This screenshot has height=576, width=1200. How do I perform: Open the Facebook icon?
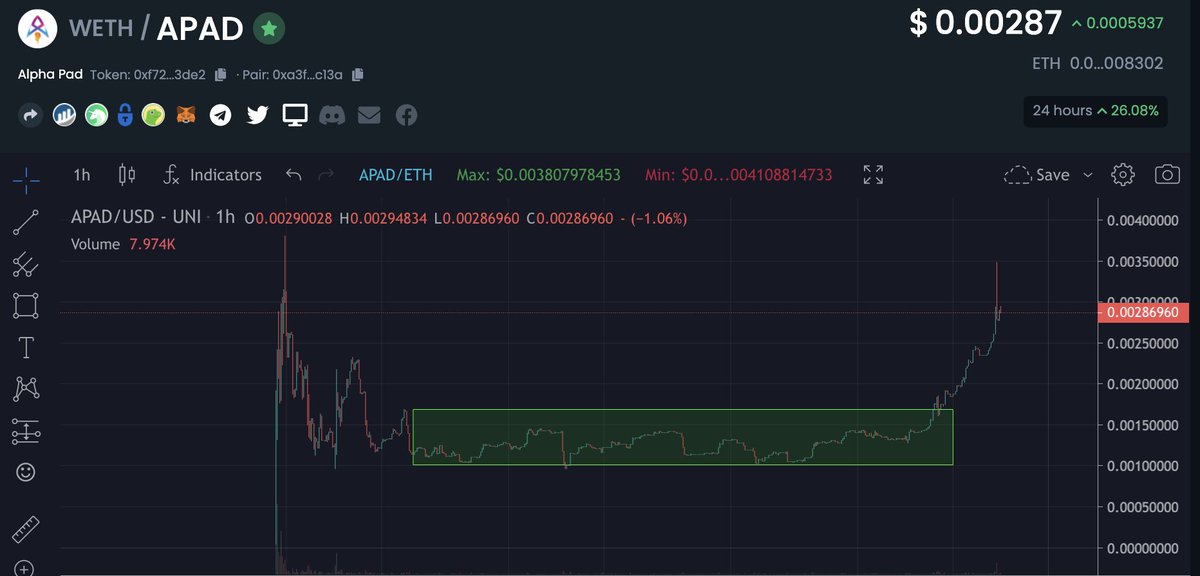click(406, 115)
